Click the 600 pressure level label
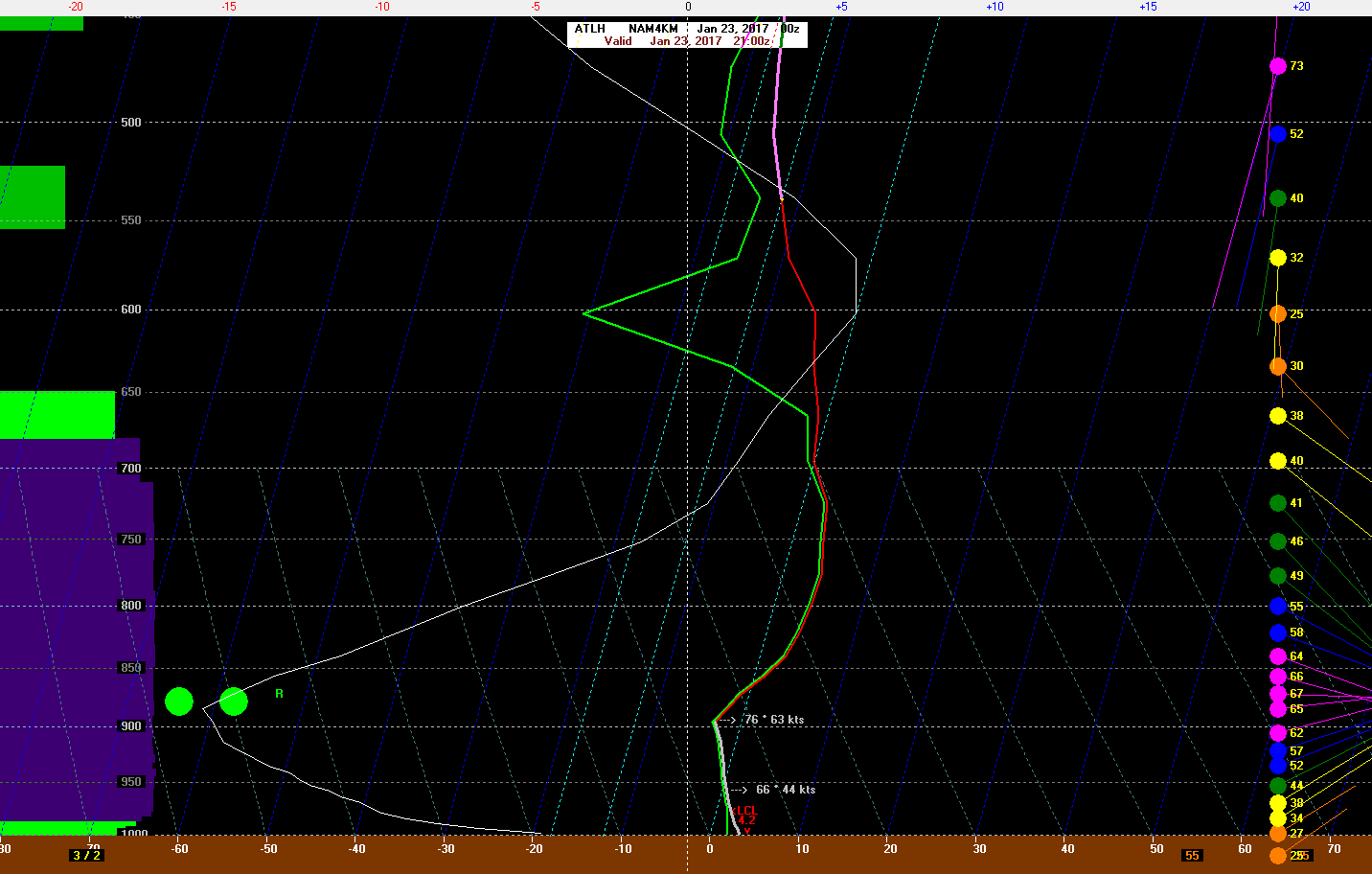Viewport: 1372px width, 874px height. click(x=130, y=310)
